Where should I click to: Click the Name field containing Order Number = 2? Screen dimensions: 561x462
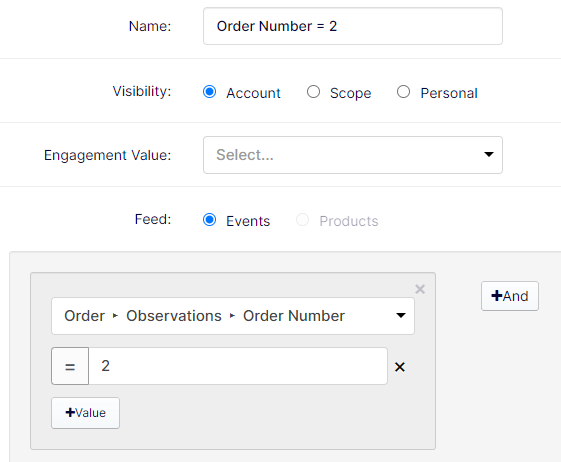(353, 26)
